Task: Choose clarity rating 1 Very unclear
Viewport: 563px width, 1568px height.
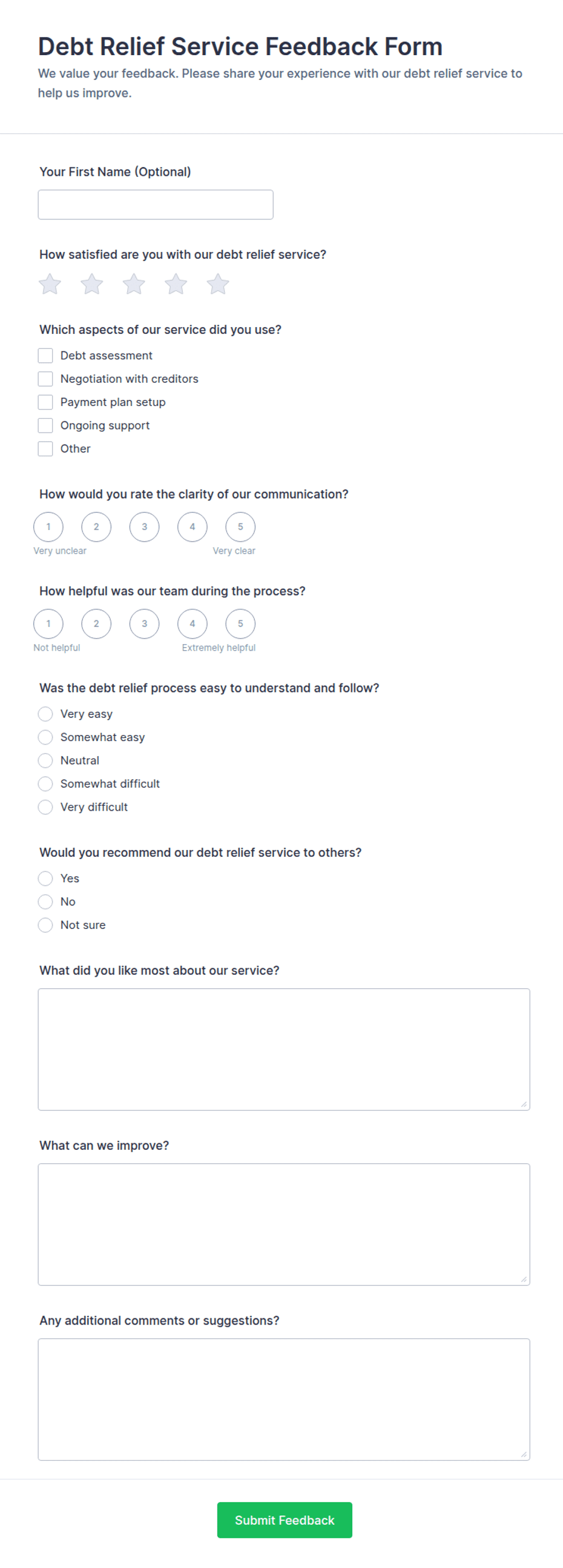Action: pyautogui.click(x=48, y=527)
